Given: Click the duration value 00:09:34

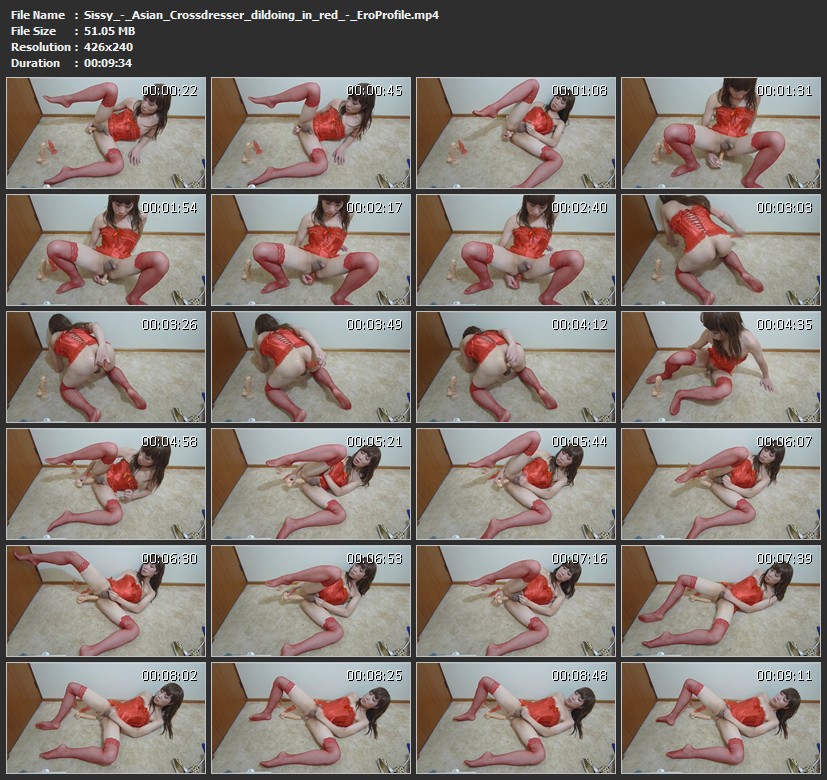Looking at the screenshot, I should pyautogui.click(x=108, y=63).
